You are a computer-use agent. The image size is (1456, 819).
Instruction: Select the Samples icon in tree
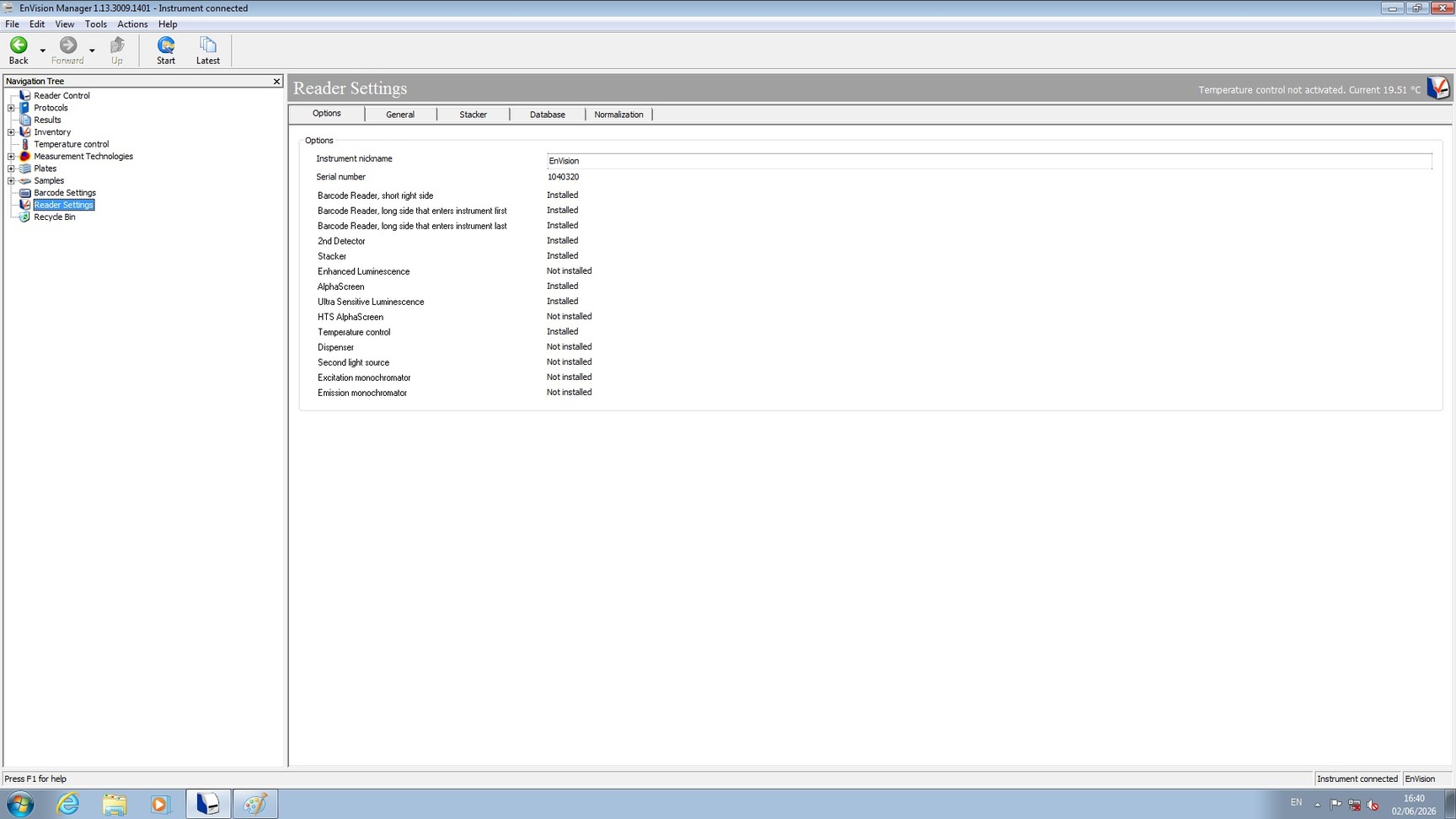point(24,180)
